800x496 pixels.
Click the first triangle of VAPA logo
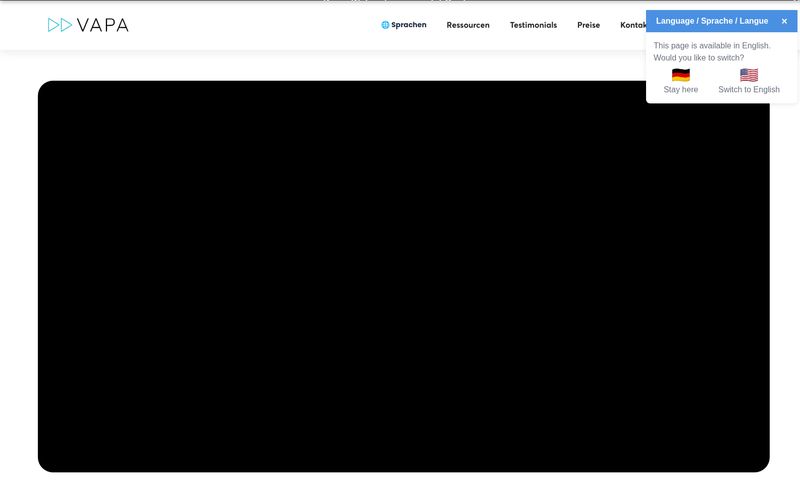[x=53, y=25]
